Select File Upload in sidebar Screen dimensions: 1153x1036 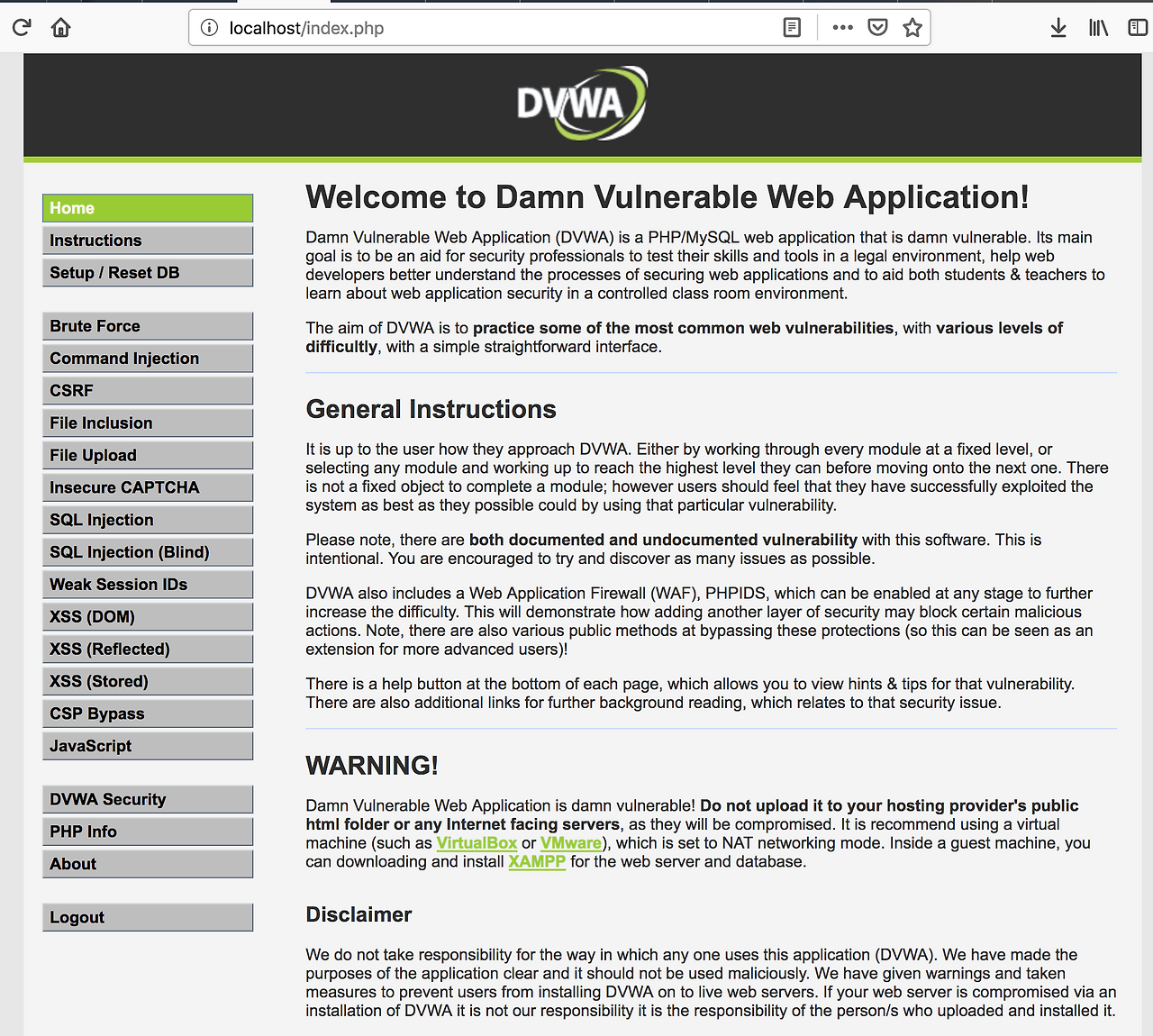pos(148,456)
